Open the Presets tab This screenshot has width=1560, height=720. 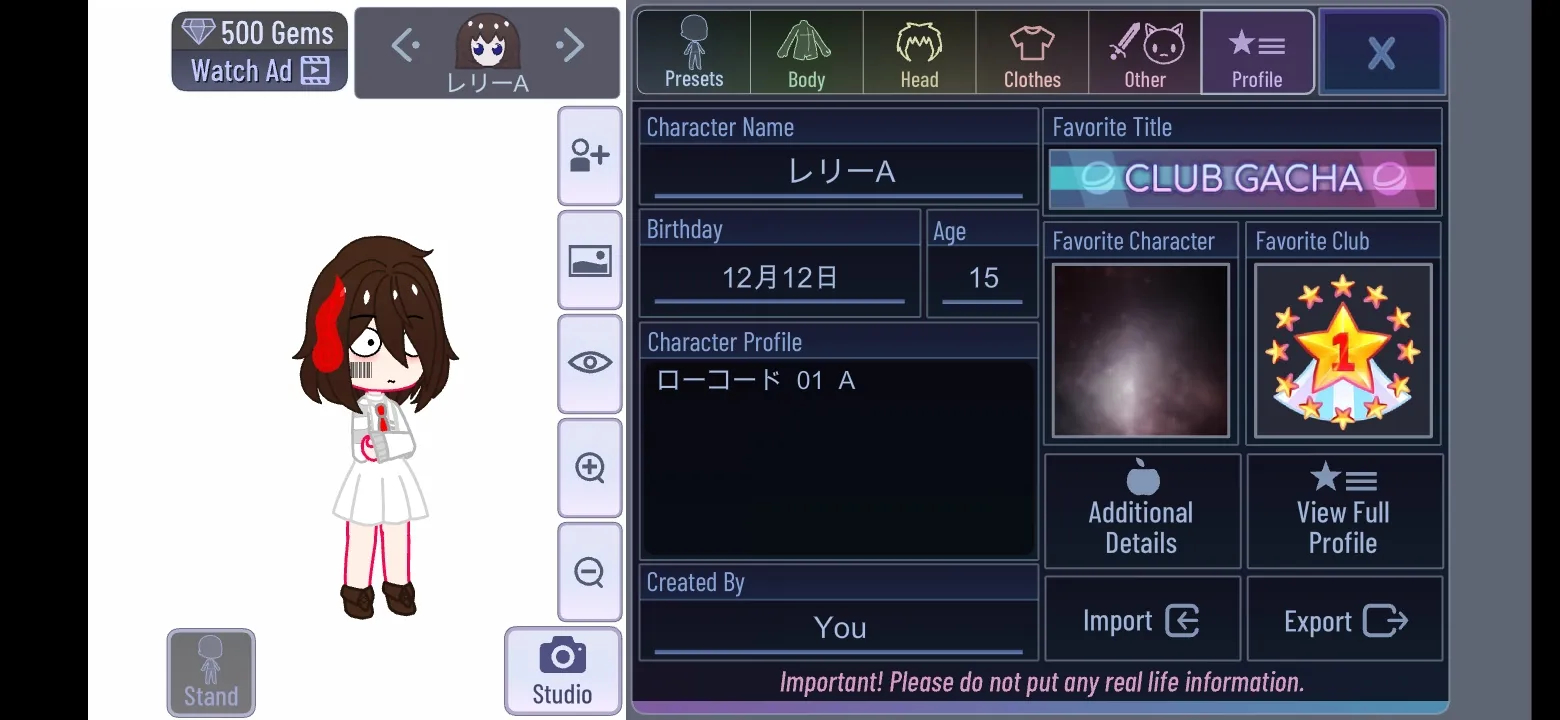[x=694, y=52]
